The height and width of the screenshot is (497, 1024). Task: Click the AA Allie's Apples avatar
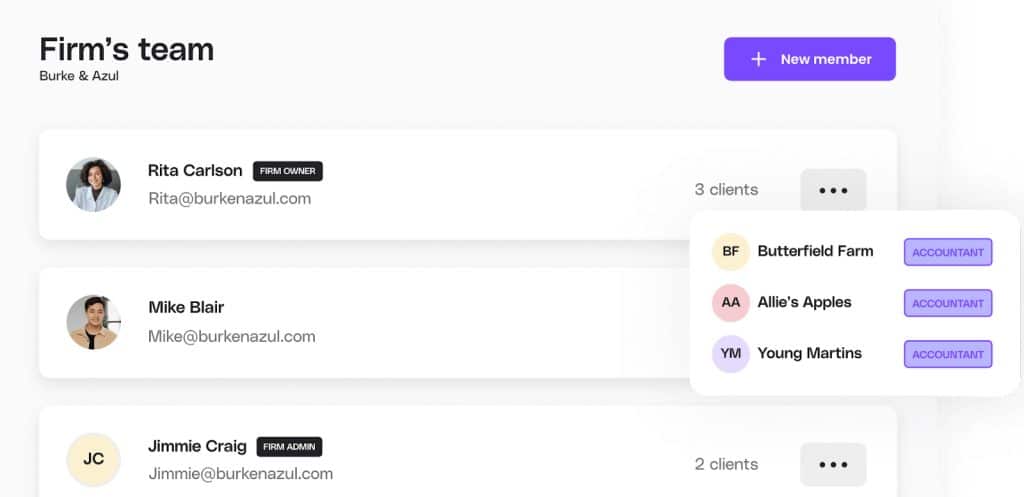tap(731, 303)
